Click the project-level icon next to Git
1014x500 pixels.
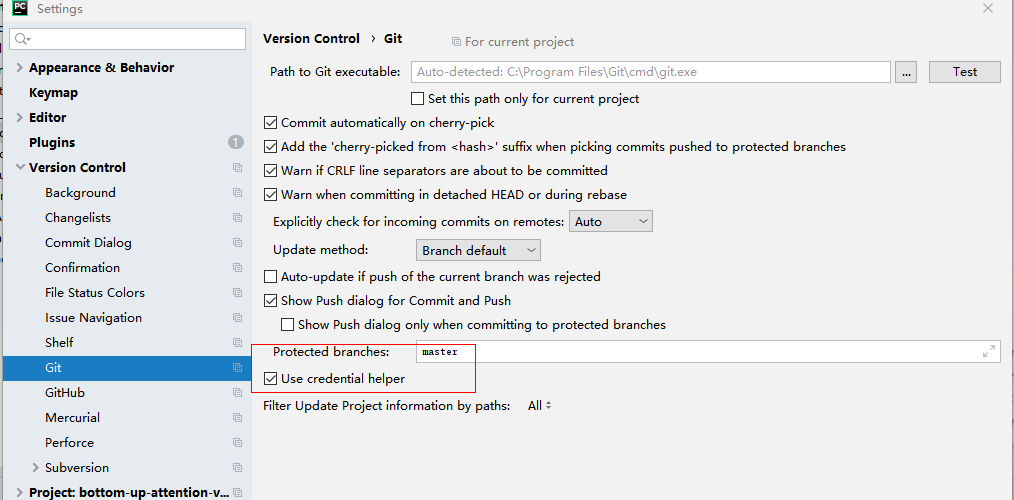click(237, 368)
